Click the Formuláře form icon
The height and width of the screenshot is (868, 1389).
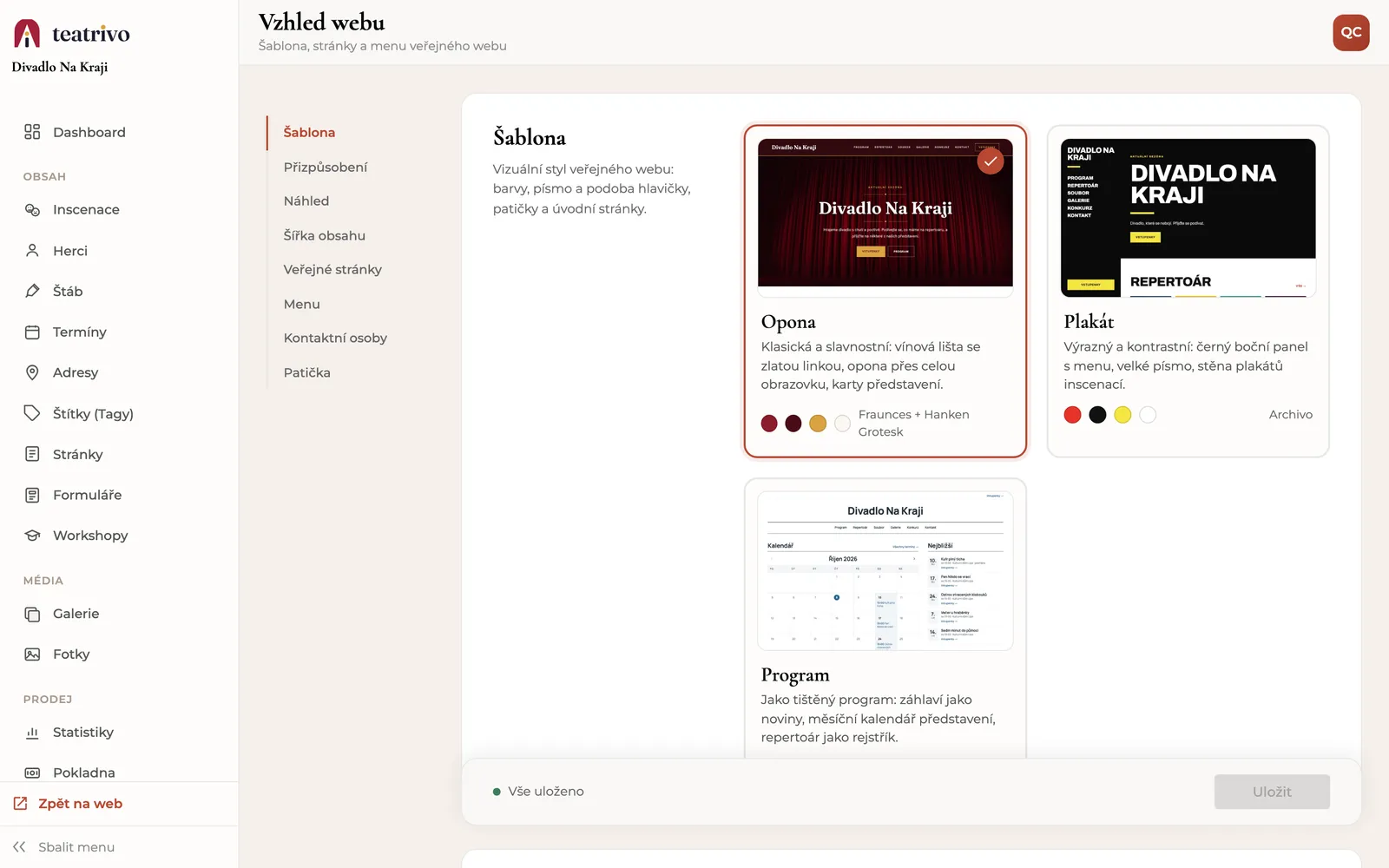tap(32, 495)
